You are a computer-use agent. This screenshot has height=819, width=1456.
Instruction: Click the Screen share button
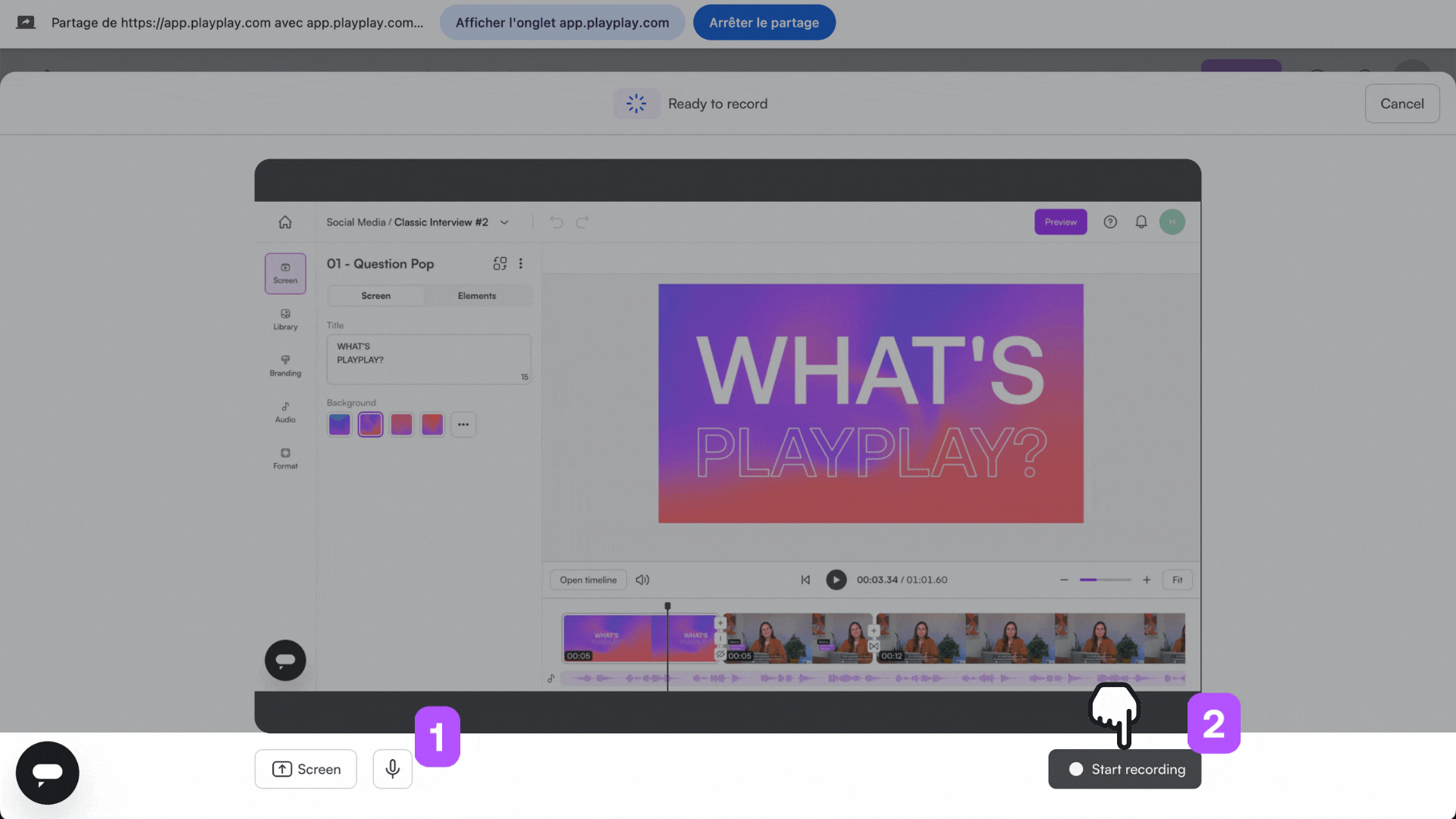tap(306, 769)
